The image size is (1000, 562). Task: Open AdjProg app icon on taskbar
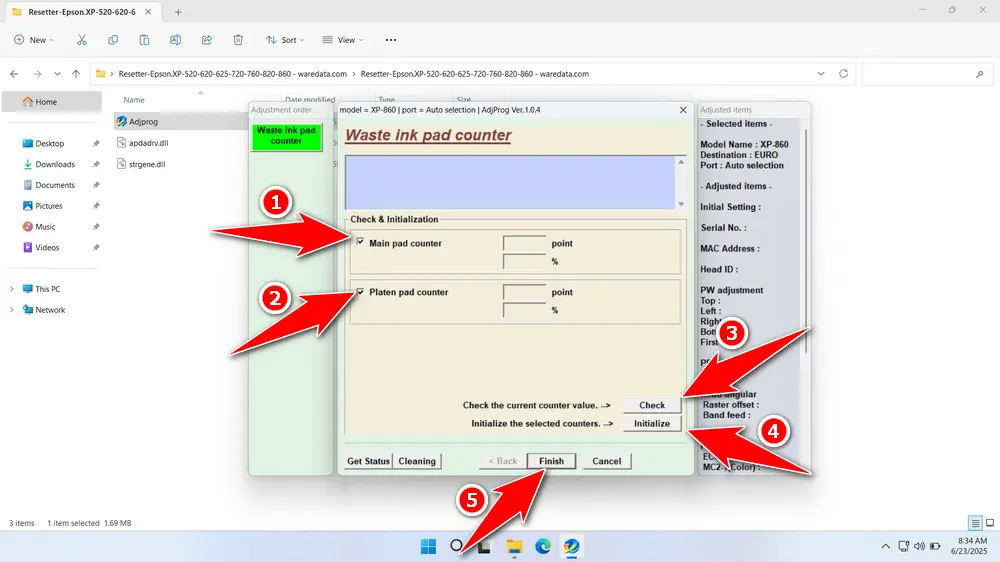tap(571, 546)
